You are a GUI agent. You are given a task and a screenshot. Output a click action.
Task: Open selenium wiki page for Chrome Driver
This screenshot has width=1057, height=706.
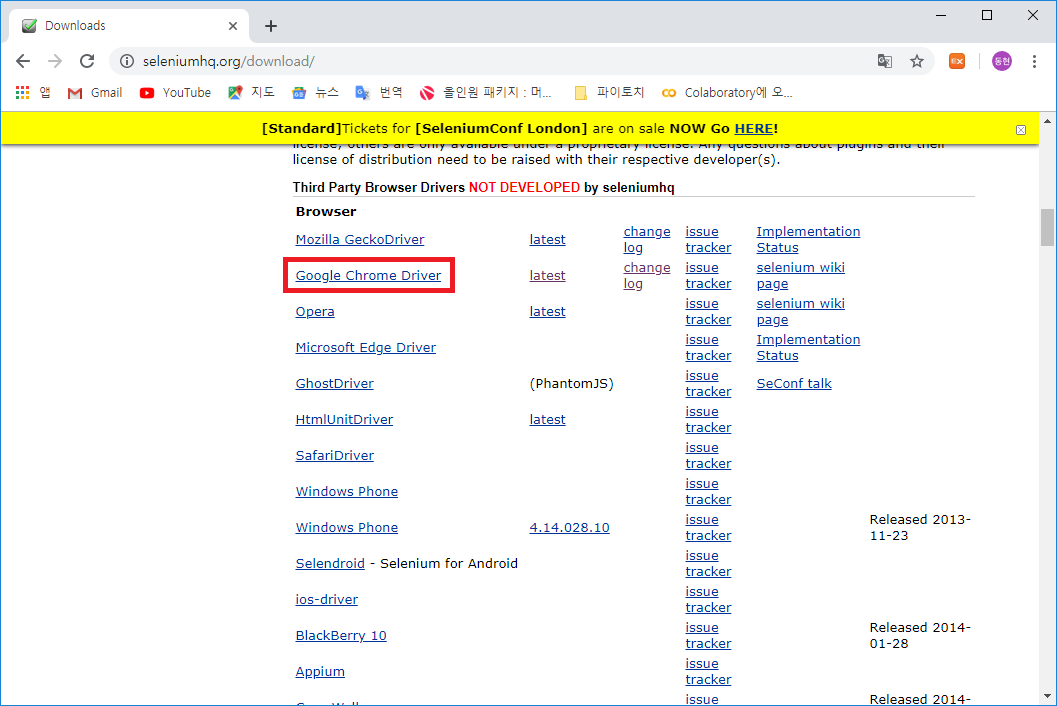(800, 275)
